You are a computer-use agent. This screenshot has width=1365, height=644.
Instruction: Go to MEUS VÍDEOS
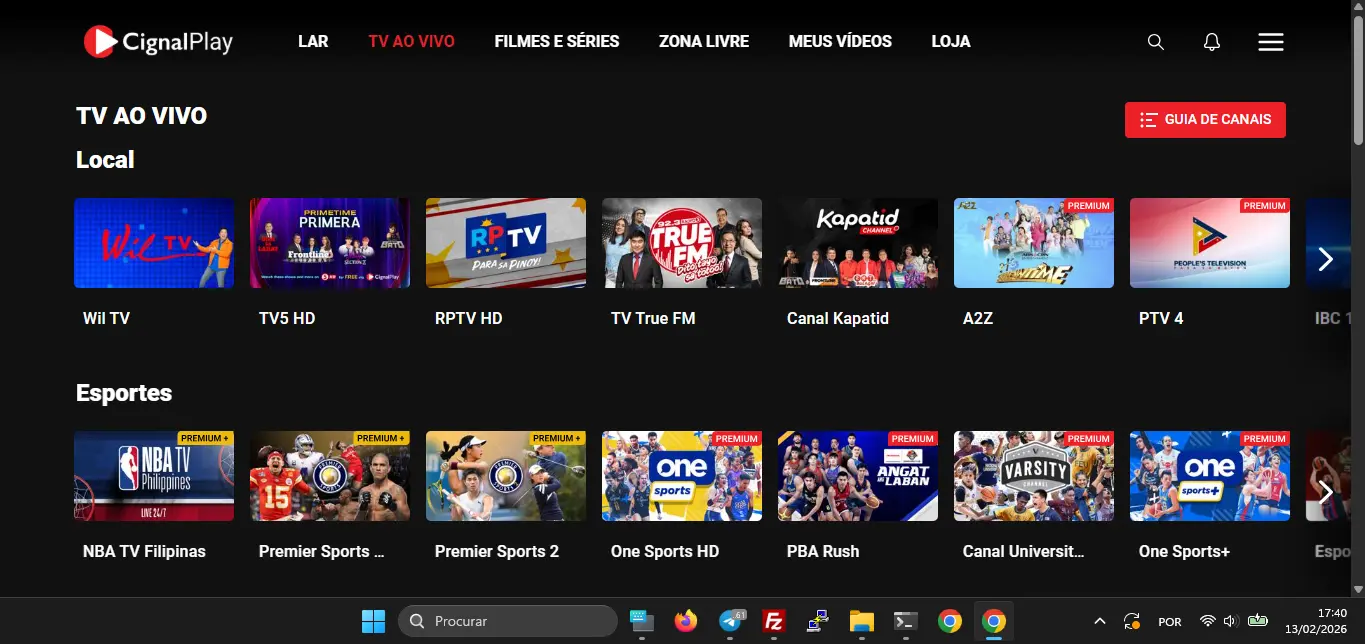pos(840,42)
